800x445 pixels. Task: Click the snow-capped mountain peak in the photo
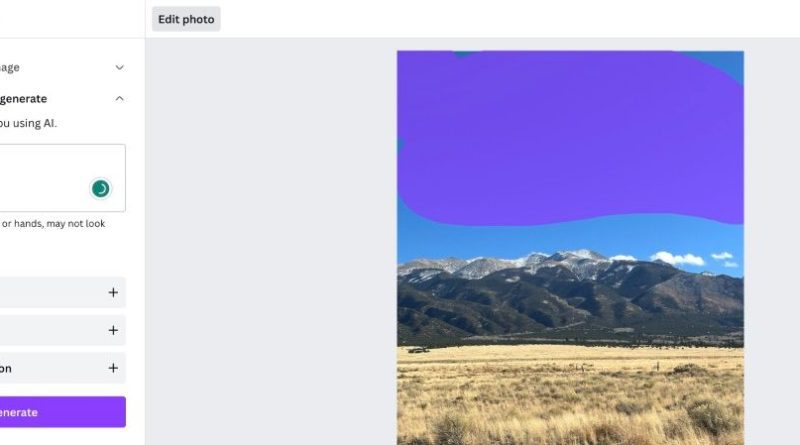tap(582, 255)
